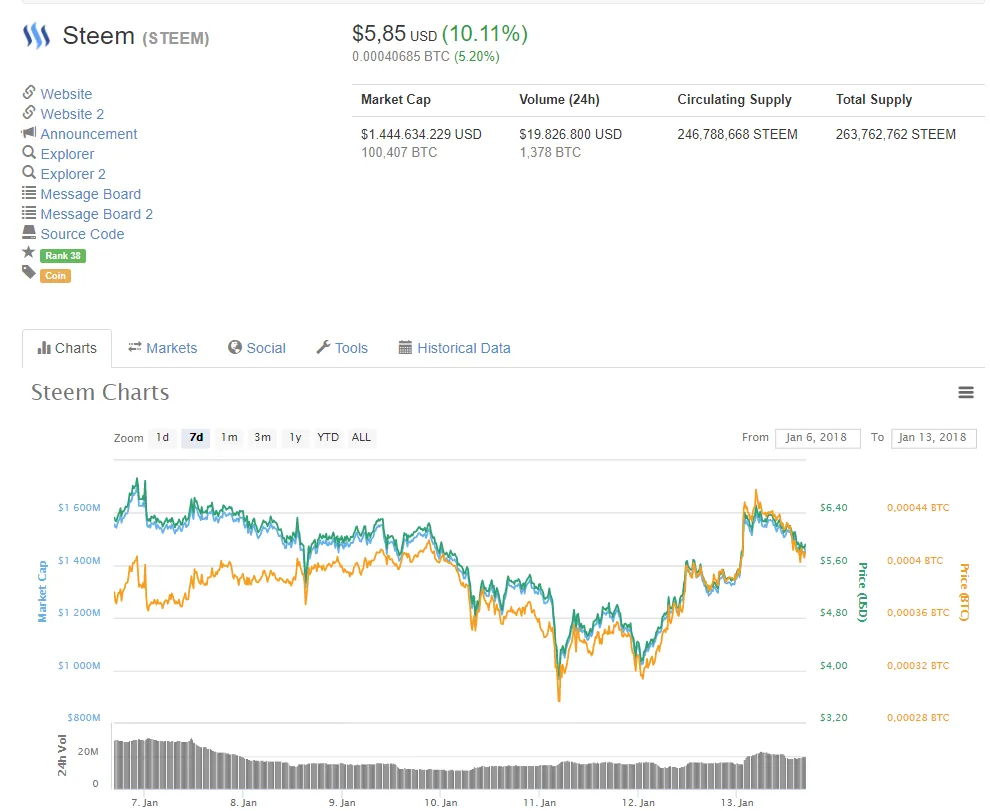Click the $5,85 USD price
The image size is (990, 811).
point(395,34)
